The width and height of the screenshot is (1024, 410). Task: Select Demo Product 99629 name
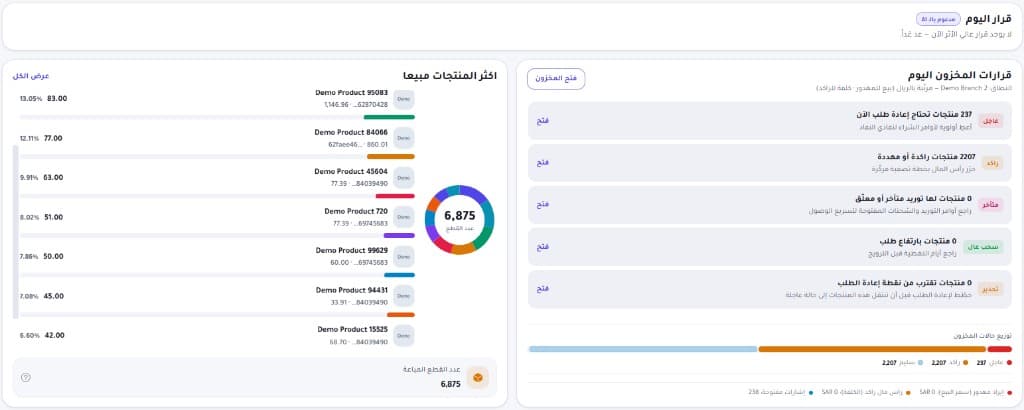(351, 250)
